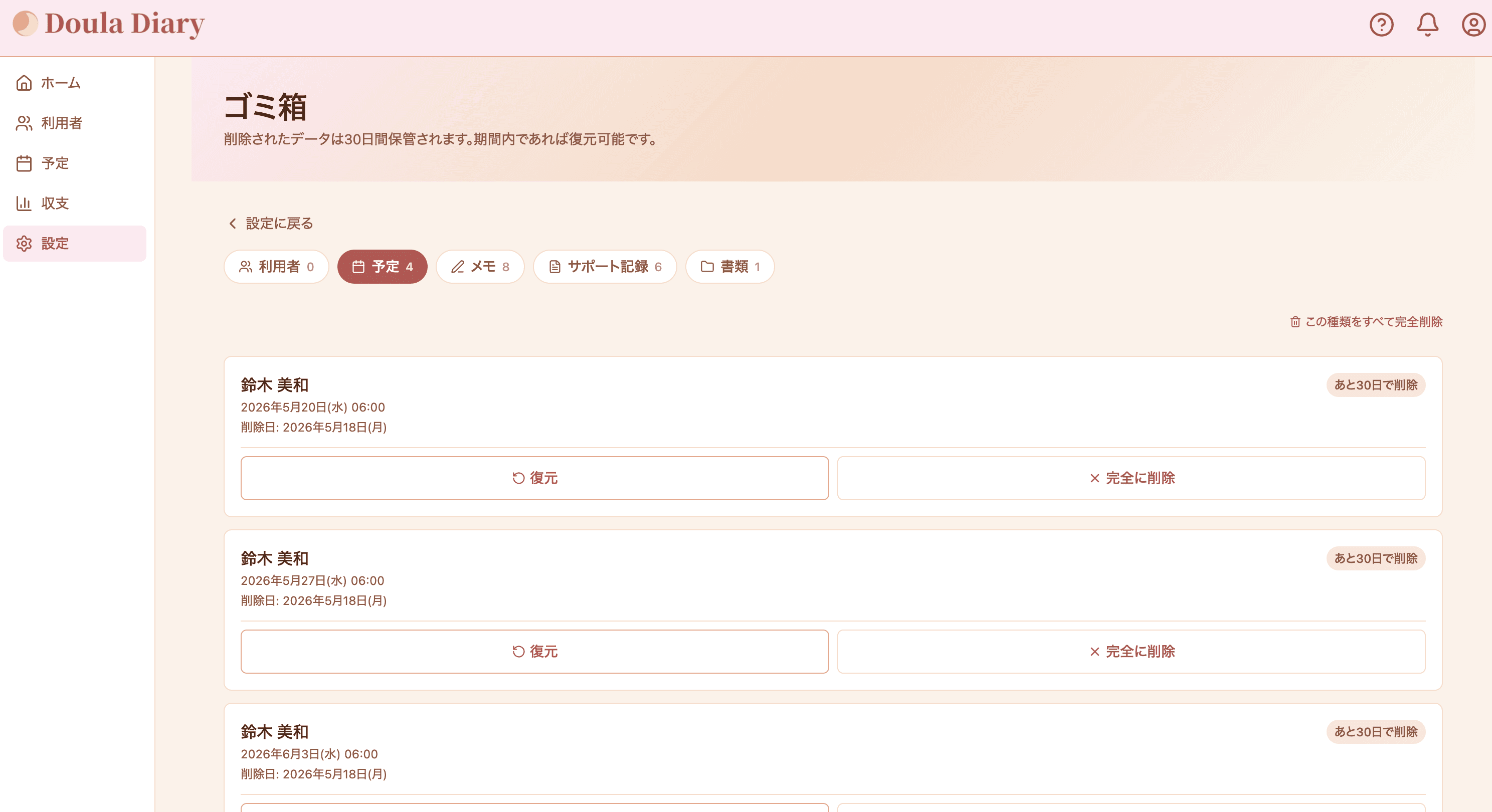Switch to the 書類 1 filter tab
The width and height of the screenshot is (1492, 812).
pyautogui.click(x=730, y=267)
